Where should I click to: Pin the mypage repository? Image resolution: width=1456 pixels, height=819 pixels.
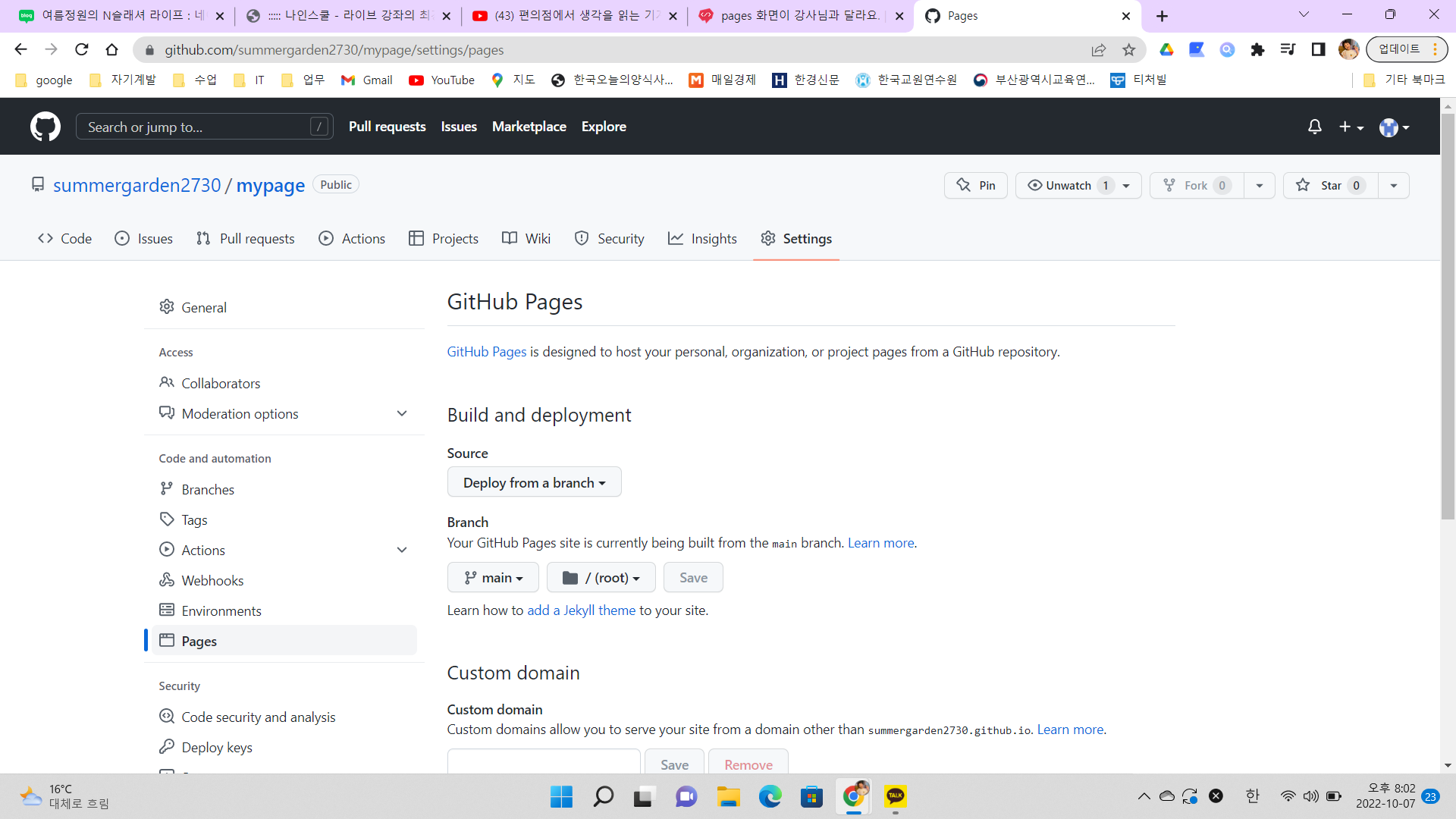976,186
